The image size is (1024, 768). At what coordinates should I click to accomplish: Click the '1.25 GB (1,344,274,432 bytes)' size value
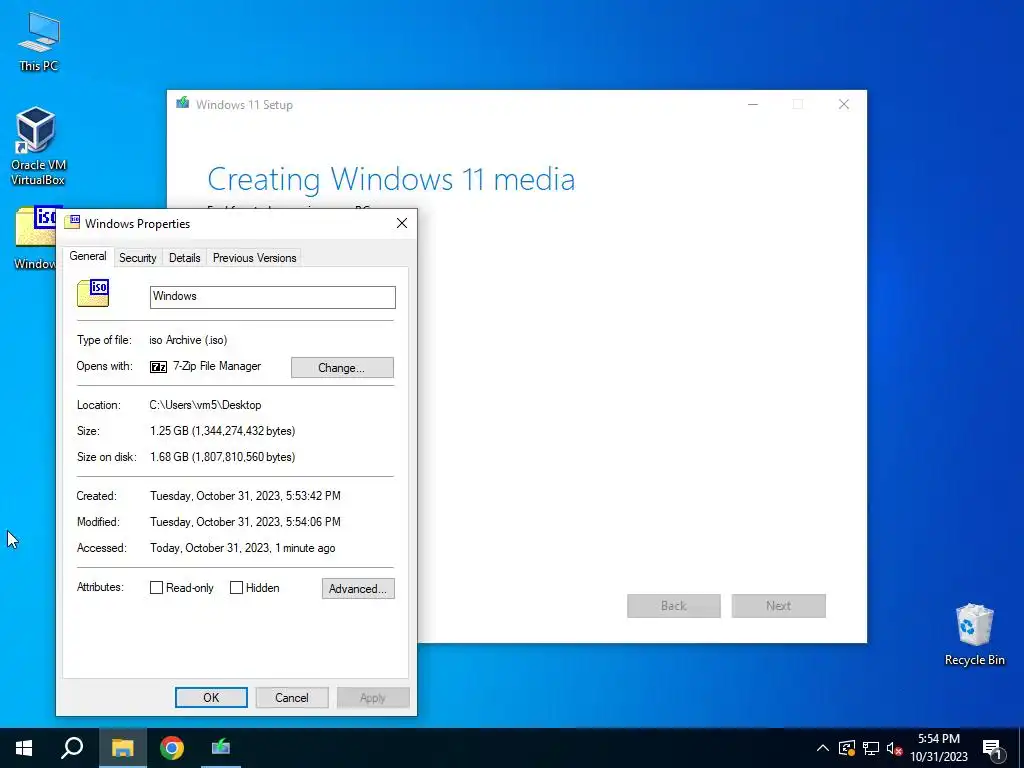click(223, 431)
